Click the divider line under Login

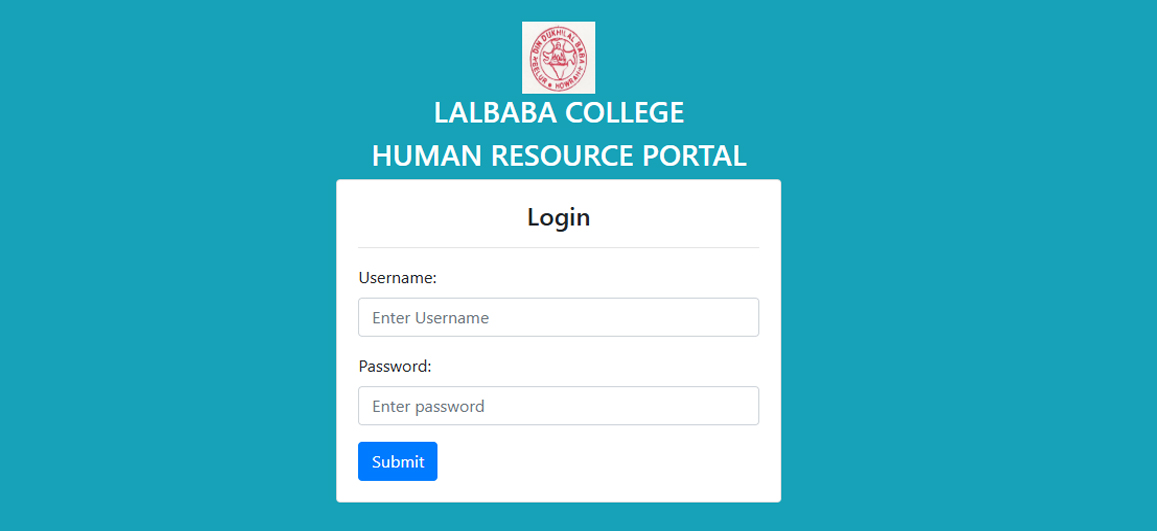[x=559, y=248]
